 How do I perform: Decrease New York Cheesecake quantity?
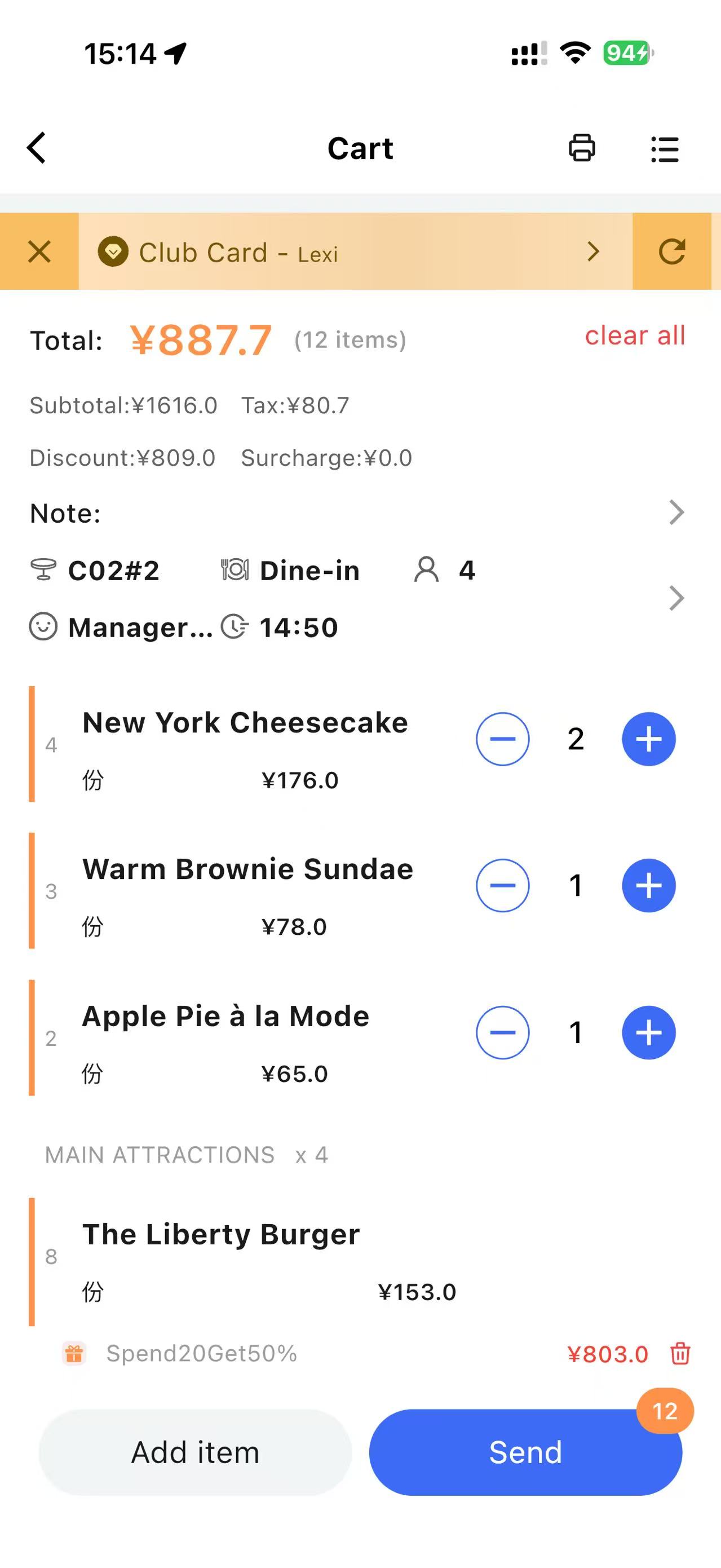click(x=503, y=739)
